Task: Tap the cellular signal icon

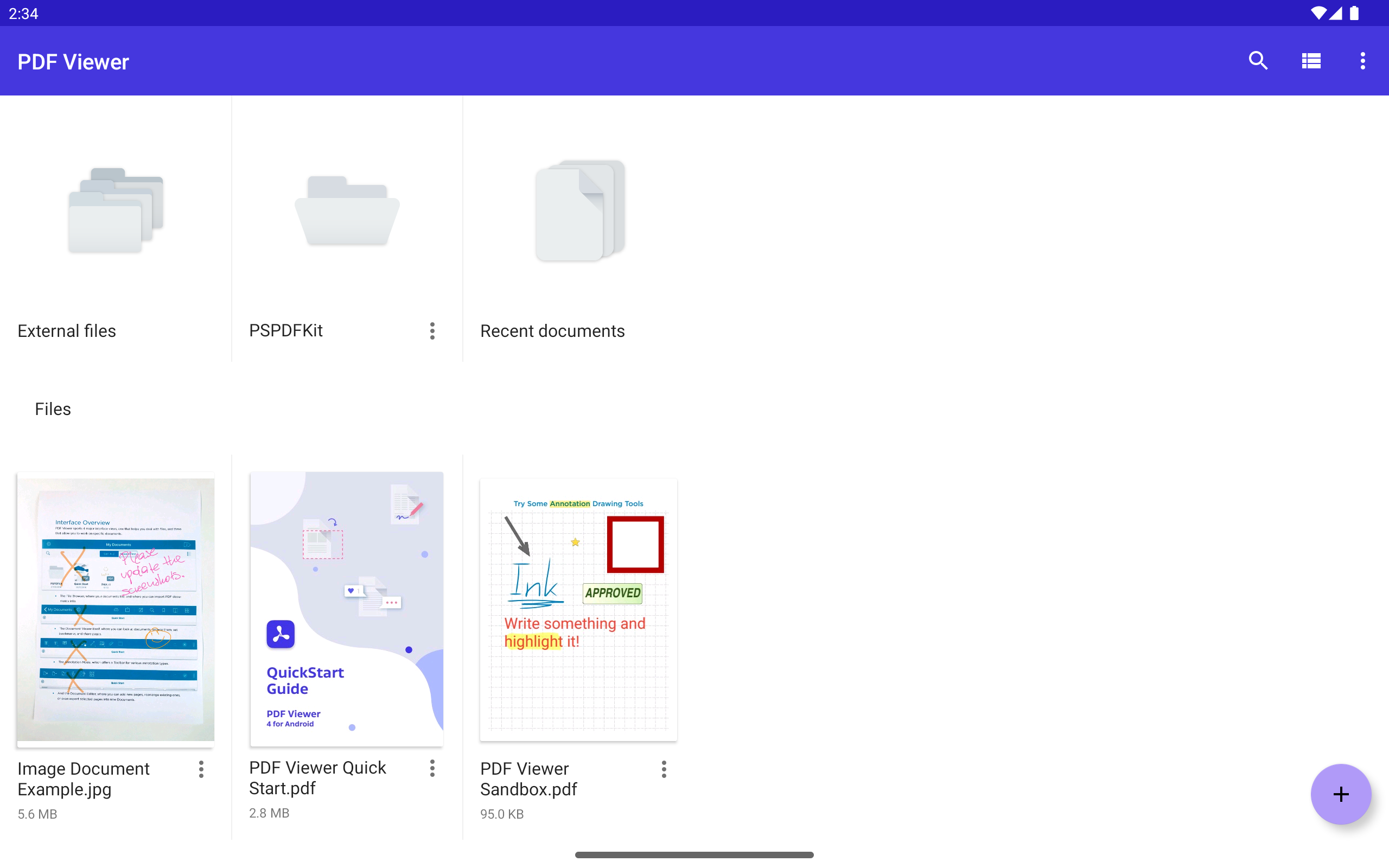Action: click(1336, 13)
